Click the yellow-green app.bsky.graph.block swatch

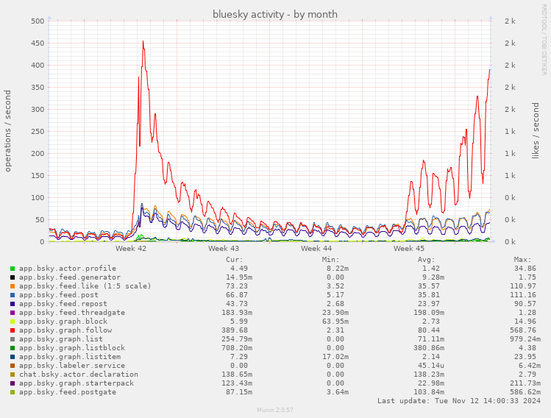click(x=13, y=322)
